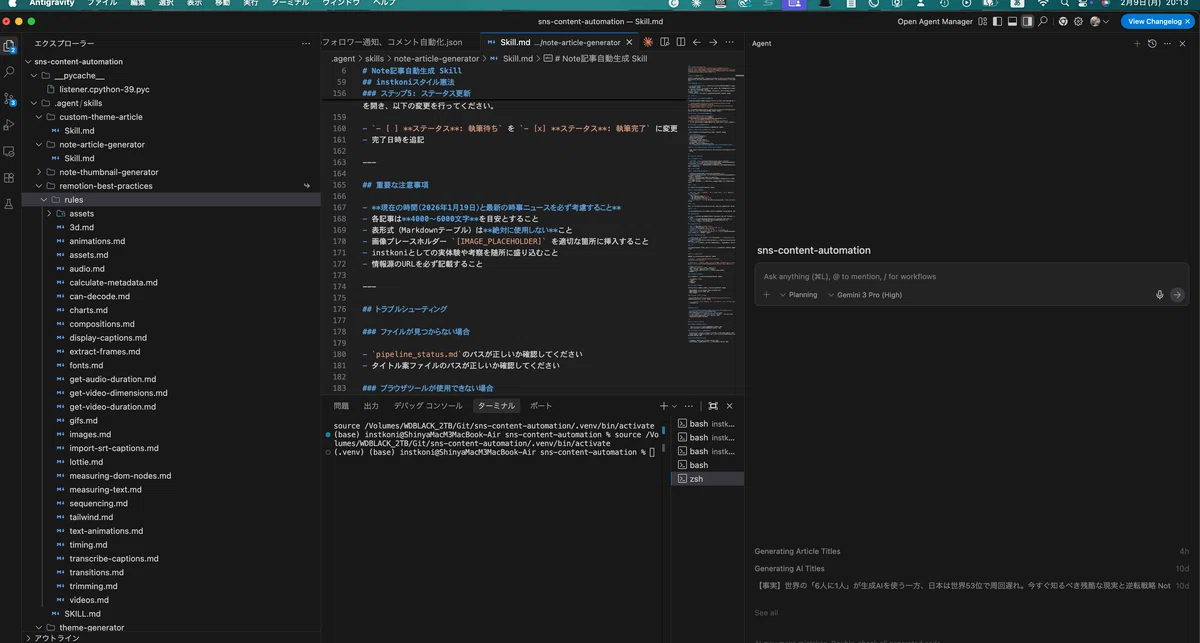The height and width of the screenshot is (643, 1200).
Task: Click View Changelog button
Action: pos(1157,21)
